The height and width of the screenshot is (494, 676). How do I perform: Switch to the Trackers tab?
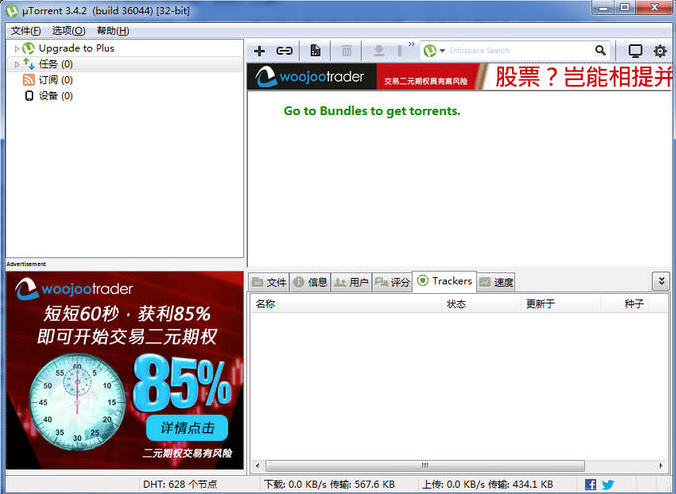(x=444, y=281)
